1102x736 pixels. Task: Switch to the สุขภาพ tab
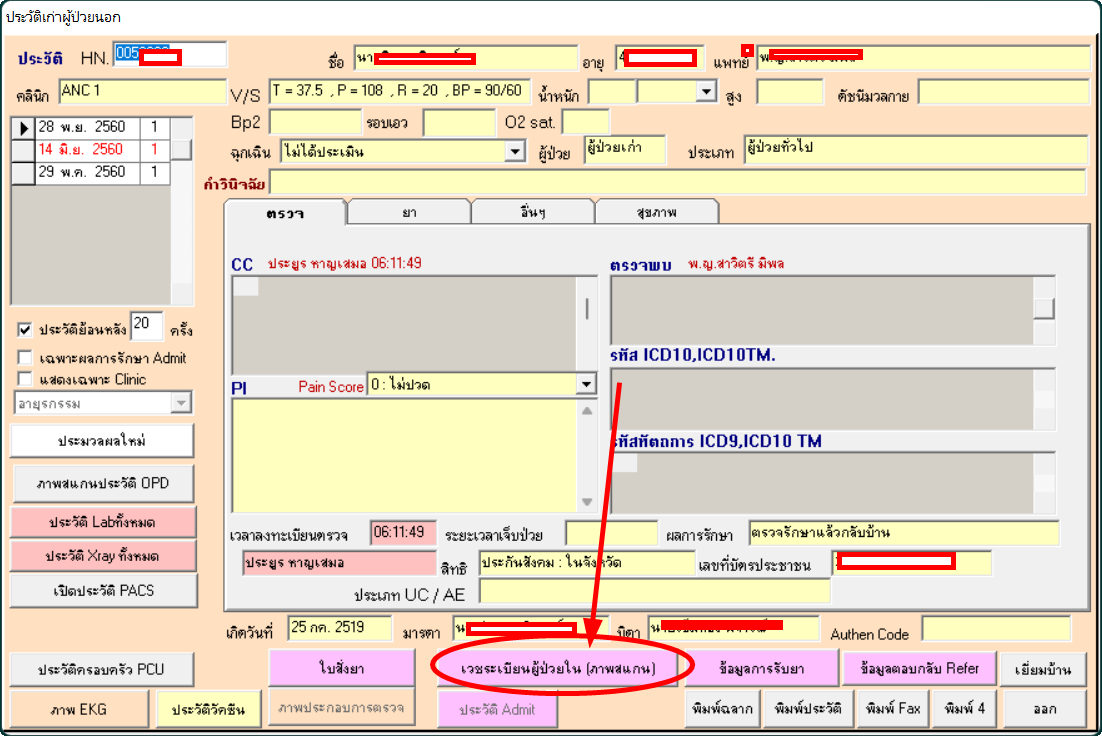coord(657,212)
